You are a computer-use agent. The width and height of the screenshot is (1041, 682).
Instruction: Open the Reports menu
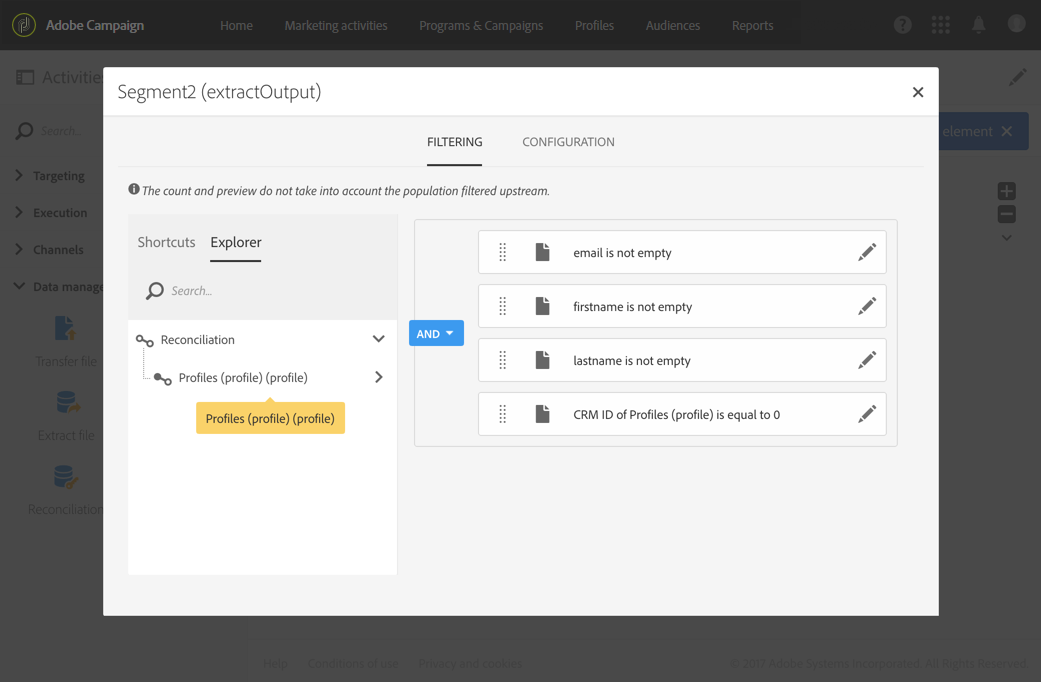(752, 25)
